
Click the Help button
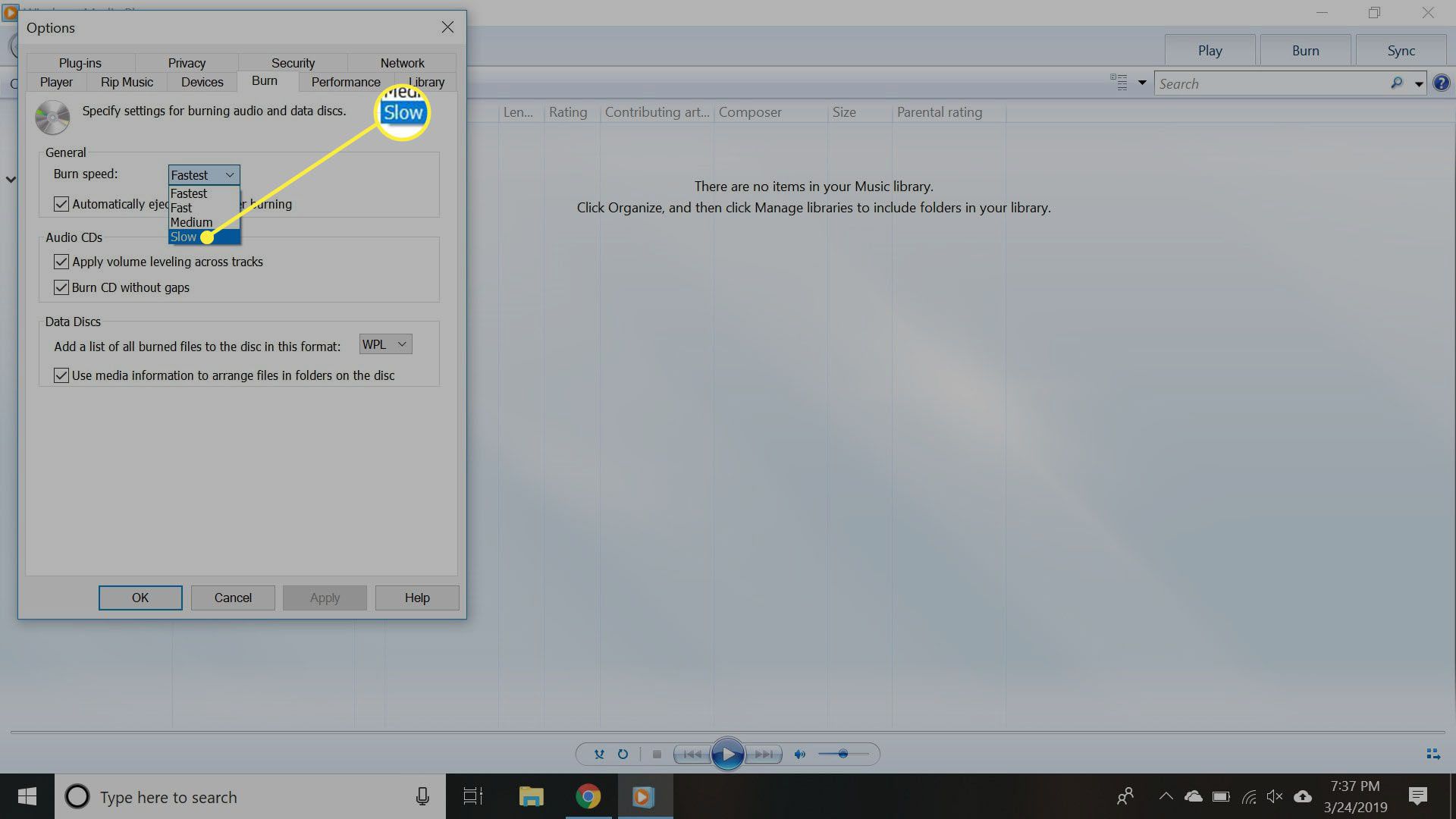[417, 597]
